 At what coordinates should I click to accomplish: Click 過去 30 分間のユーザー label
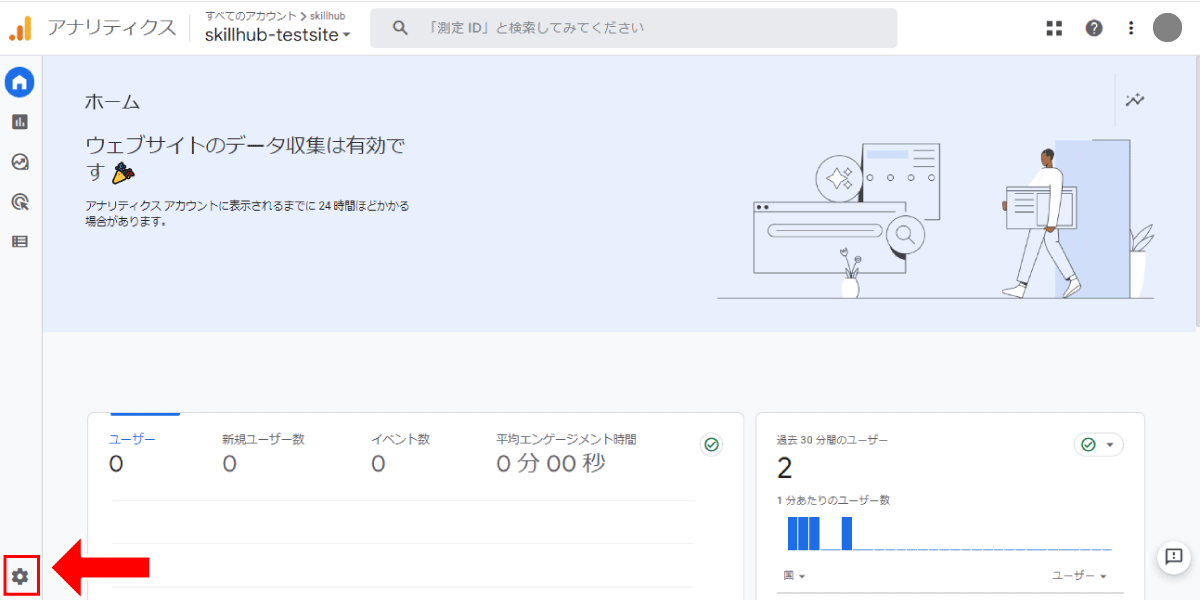coord(832,440)
